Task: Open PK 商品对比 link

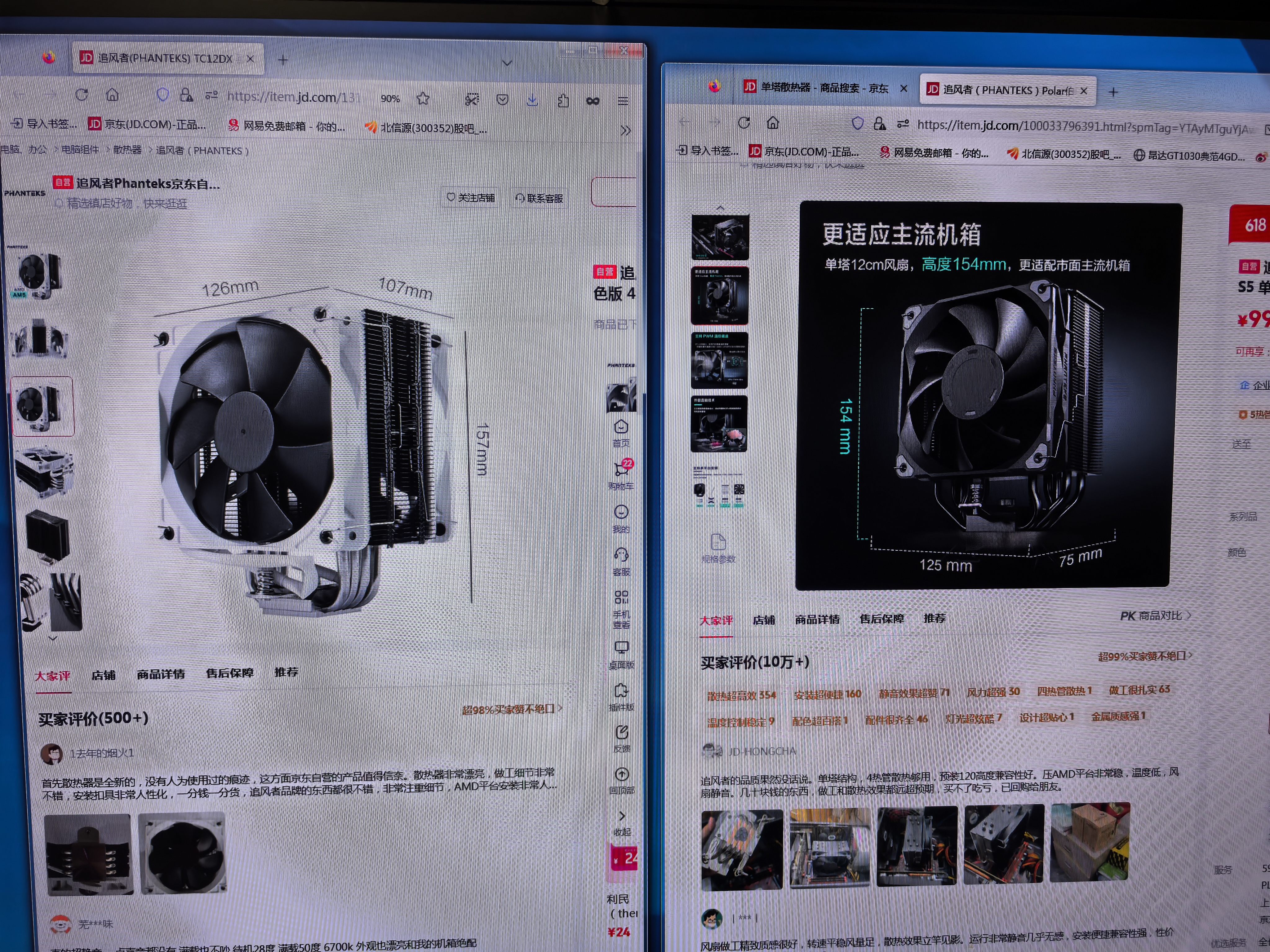Action: click(x=1155, y=616)
